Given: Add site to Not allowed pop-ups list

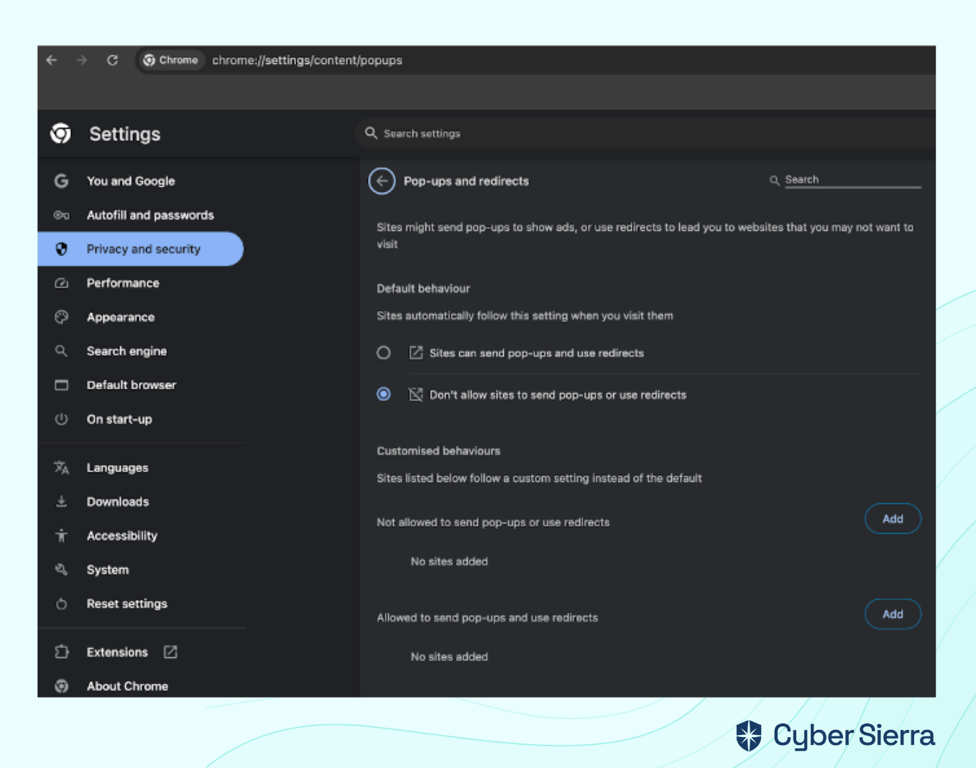Looking at the screenshot, I should pos(893,519).
